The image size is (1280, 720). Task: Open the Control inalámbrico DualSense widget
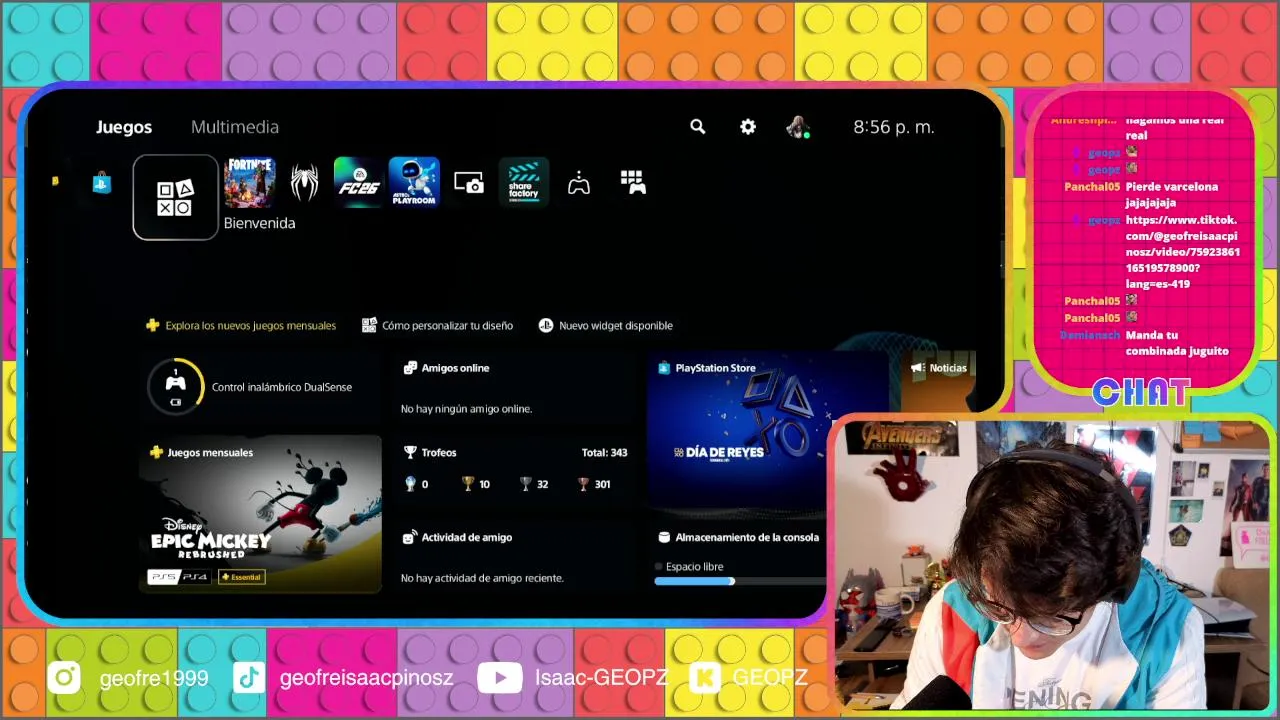pos(260,387)
